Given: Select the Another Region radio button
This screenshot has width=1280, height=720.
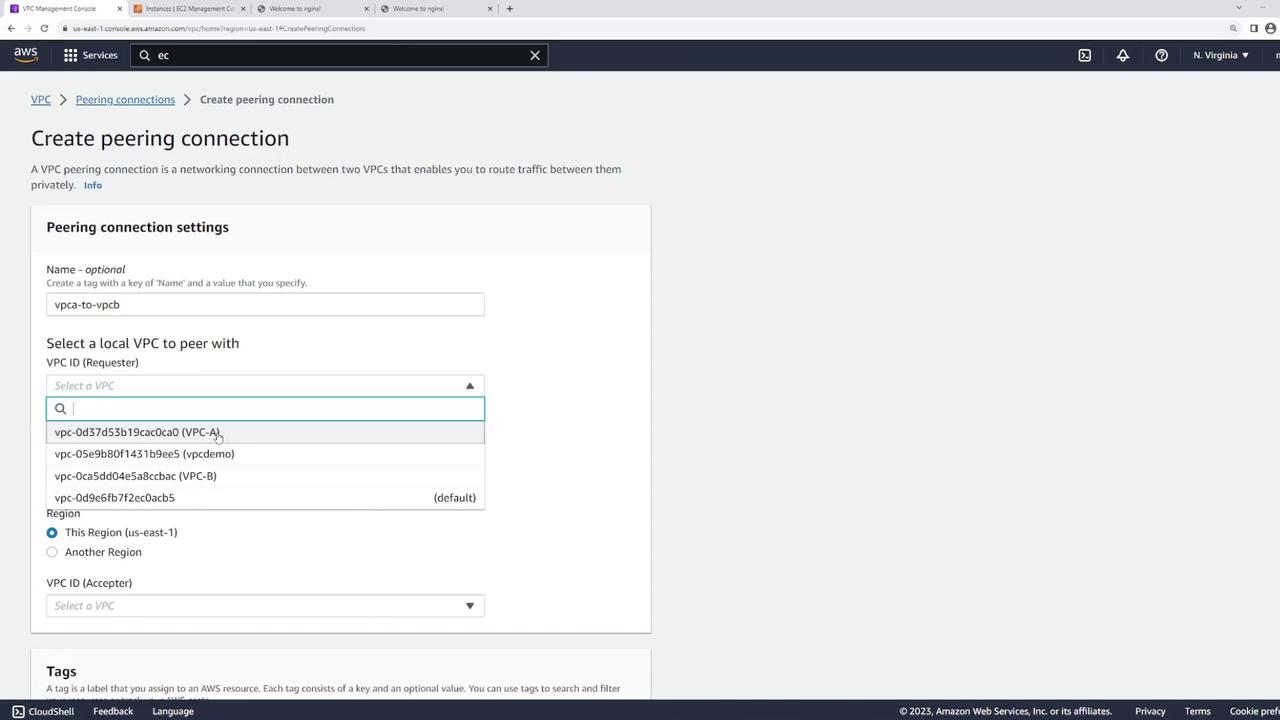Looking at the screenshot, I should pyautogui.click(x=52, y=552).
